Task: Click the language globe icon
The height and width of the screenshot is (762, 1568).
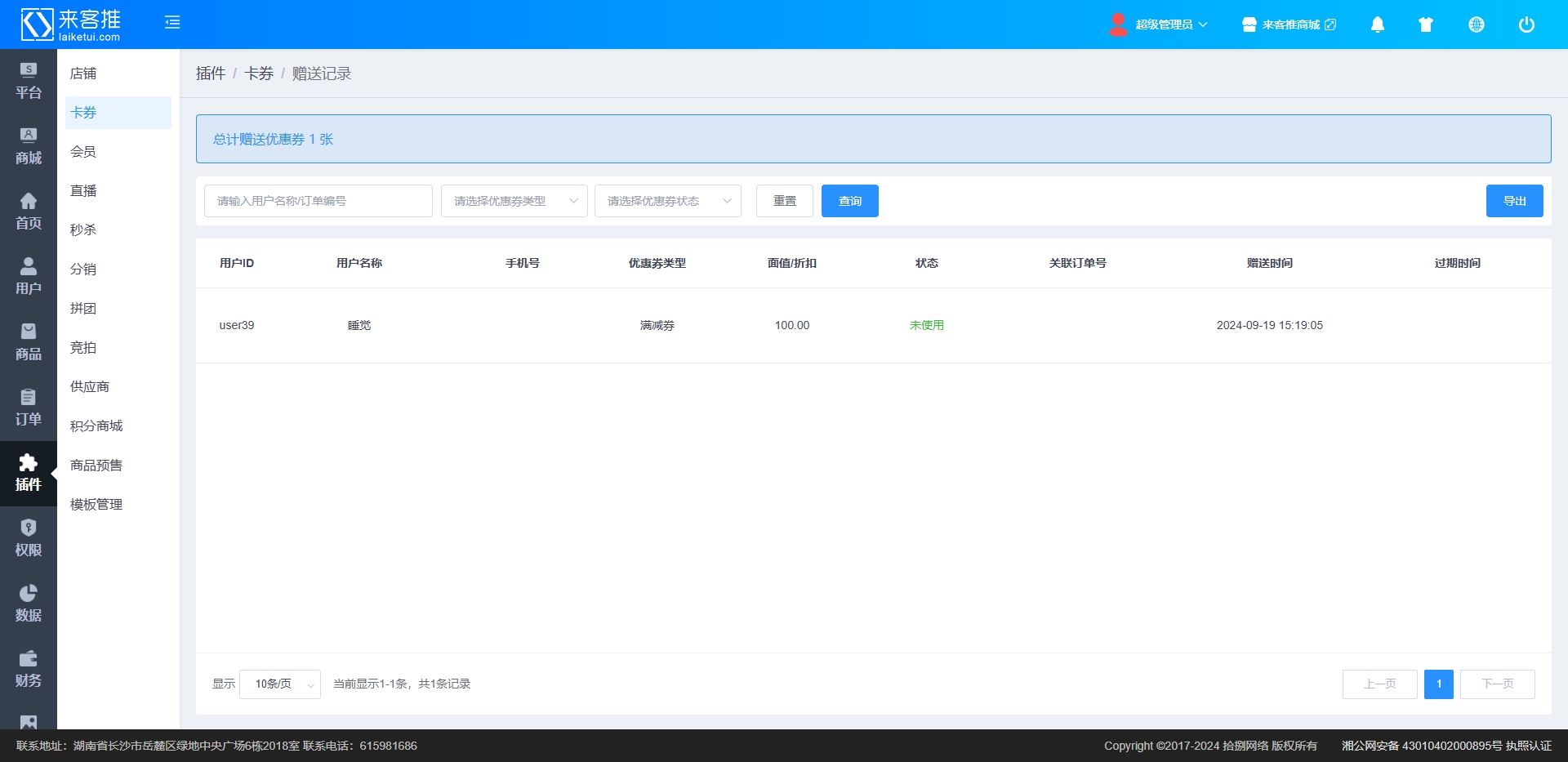Action: click(1476, 25)
